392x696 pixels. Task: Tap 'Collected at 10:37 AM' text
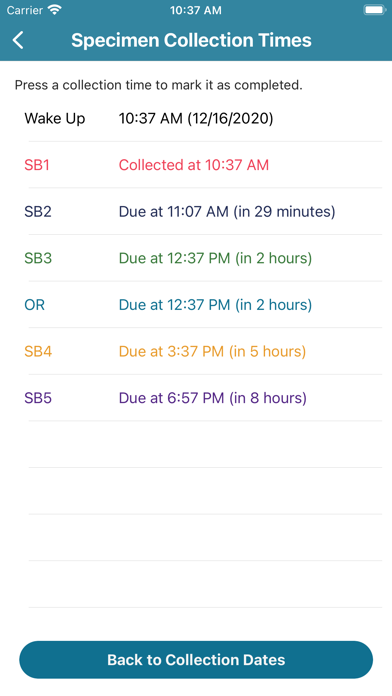click(194, 165)
